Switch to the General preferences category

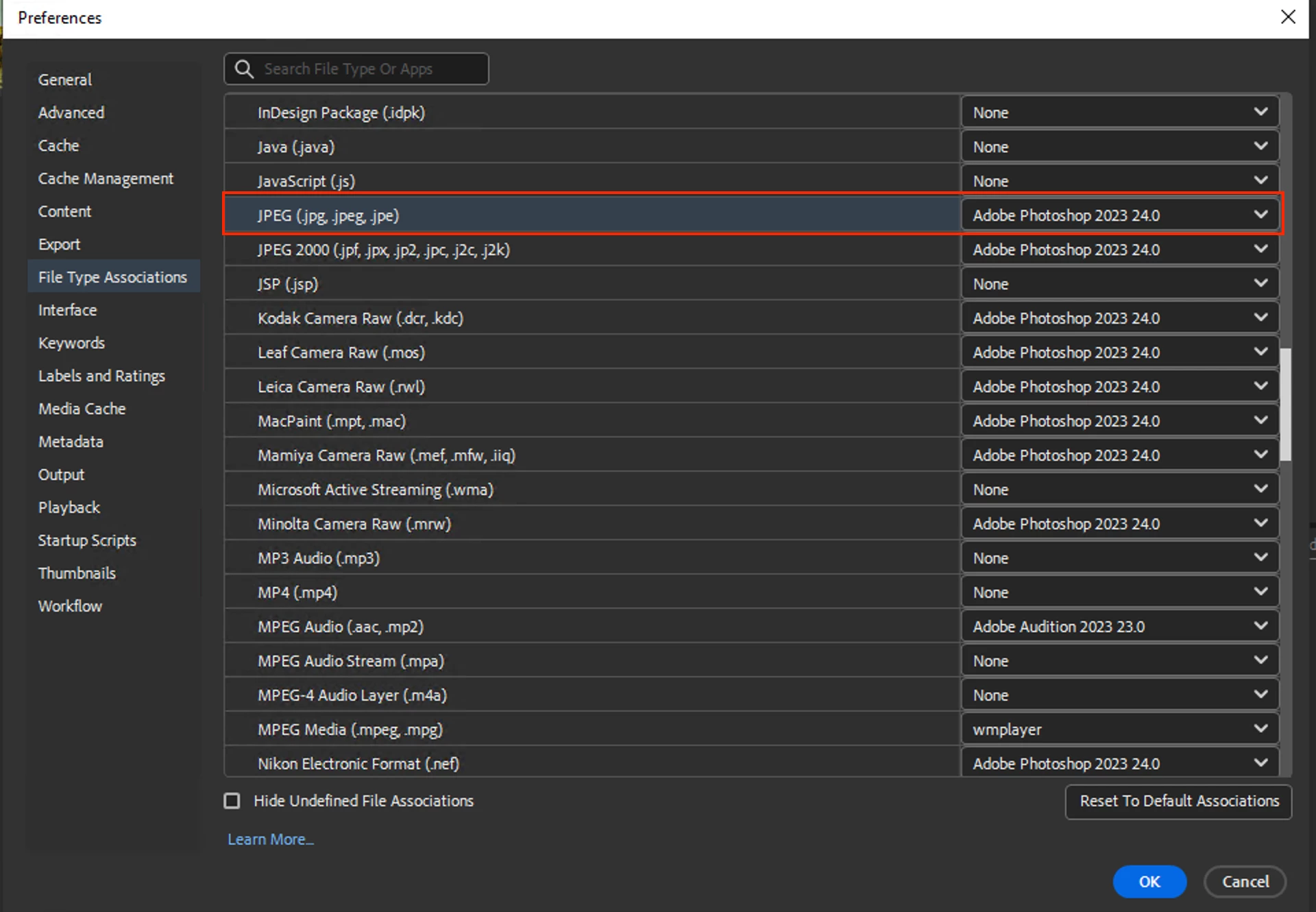coord(65,80)
